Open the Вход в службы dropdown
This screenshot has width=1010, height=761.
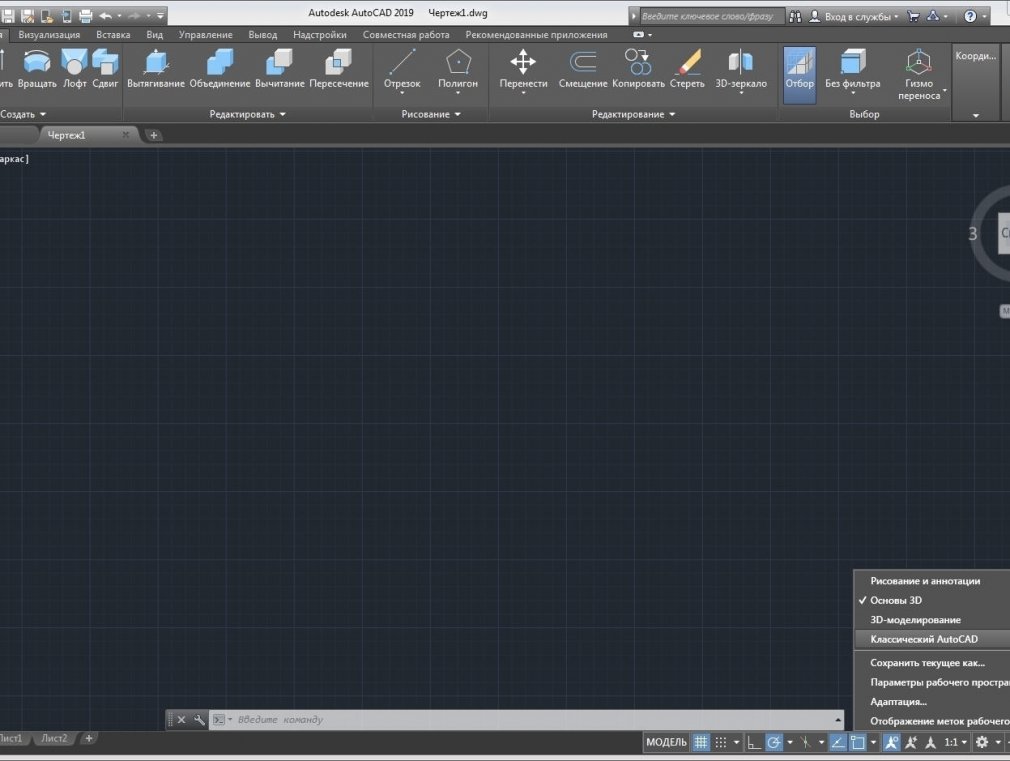pos(854,17)
